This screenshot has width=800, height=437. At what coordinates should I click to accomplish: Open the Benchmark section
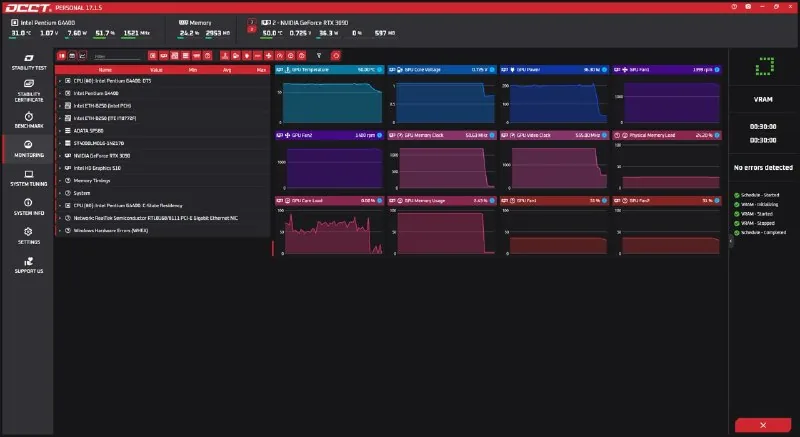[29, 120]
